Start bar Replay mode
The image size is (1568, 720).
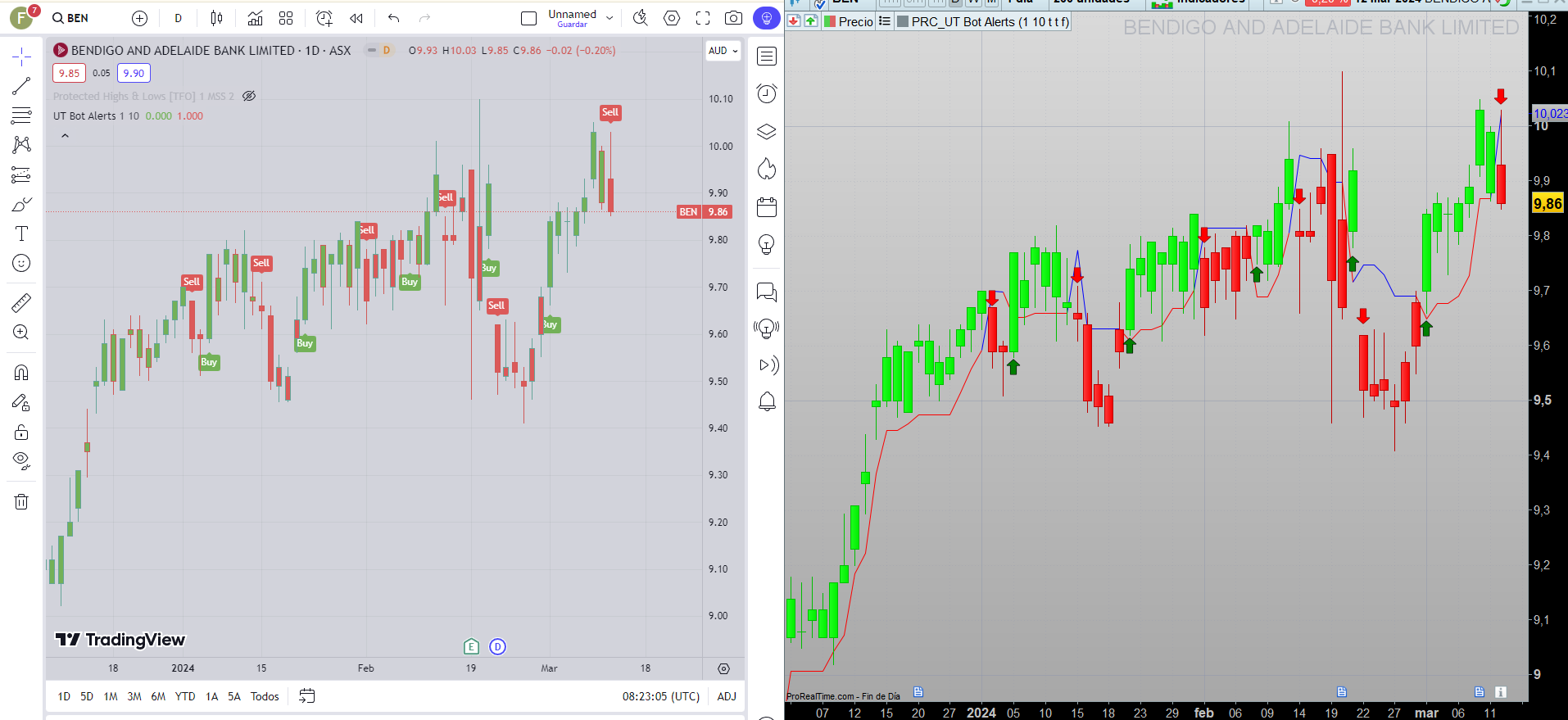(x=356, y=18)
